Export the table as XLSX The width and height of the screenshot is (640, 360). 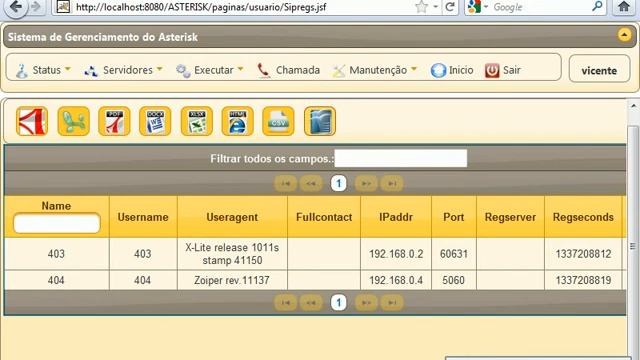[x=197, y=121]
